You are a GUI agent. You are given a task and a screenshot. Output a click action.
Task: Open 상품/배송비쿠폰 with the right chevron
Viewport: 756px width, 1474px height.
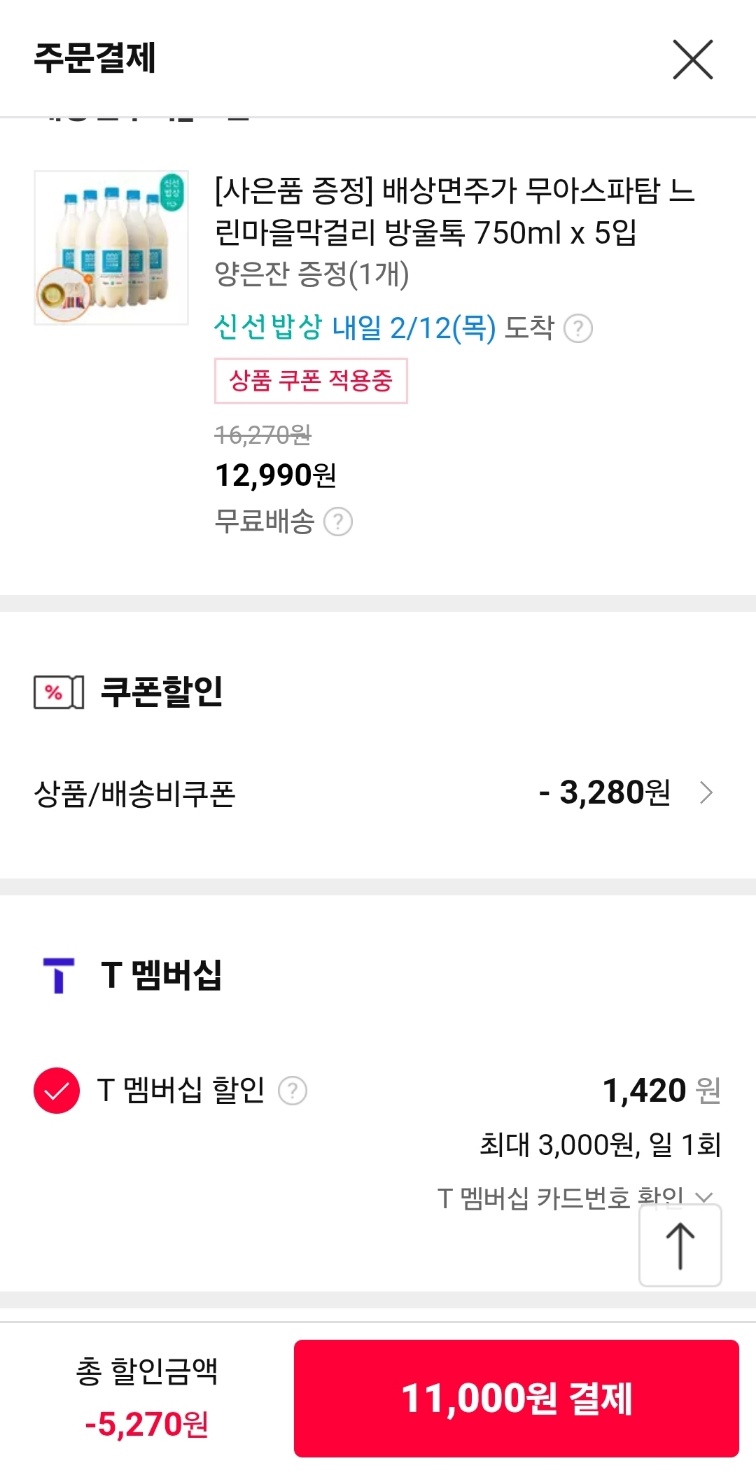706,793
